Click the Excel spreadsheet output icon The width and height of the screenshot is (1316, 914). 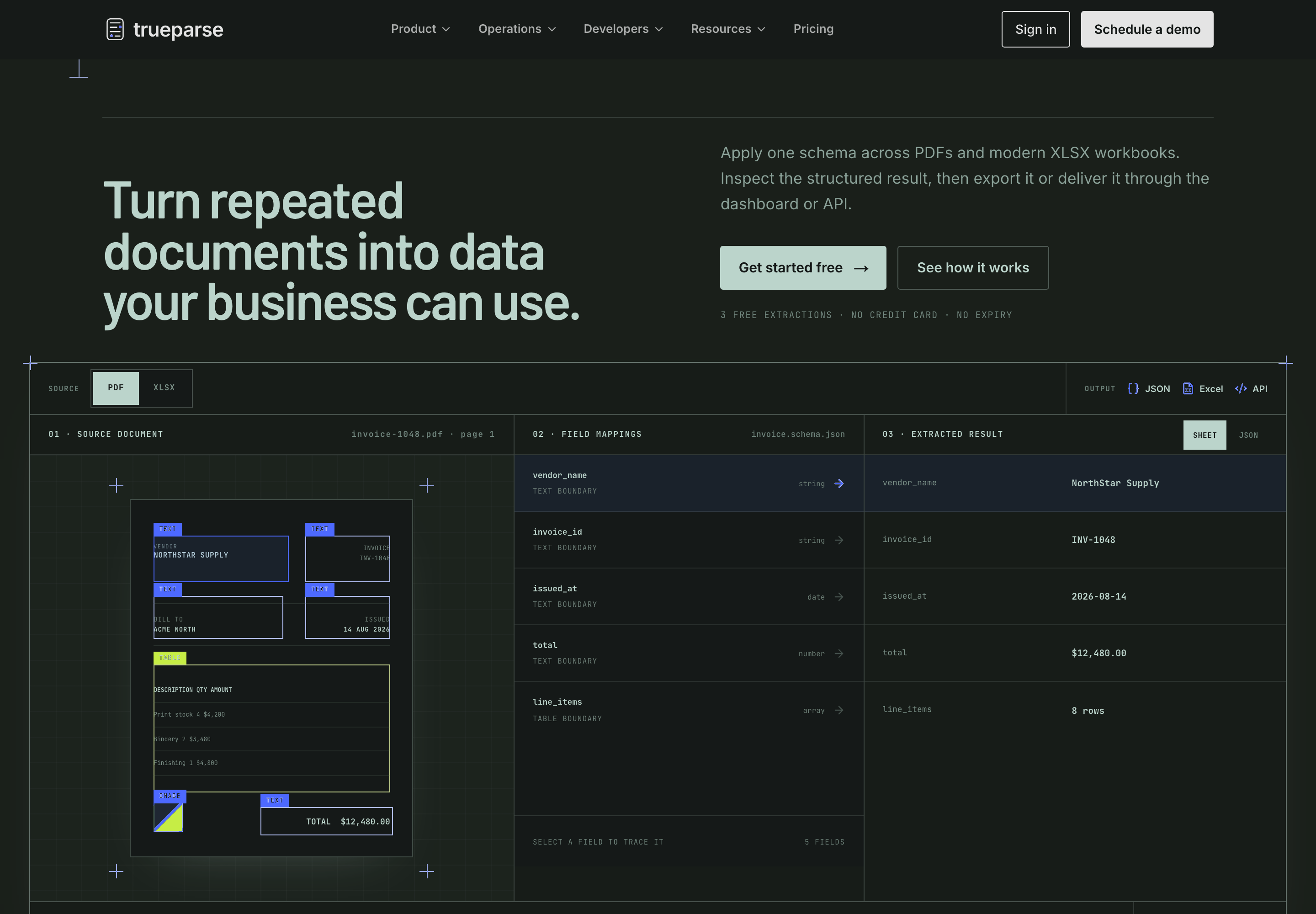tap(1188, 388)
